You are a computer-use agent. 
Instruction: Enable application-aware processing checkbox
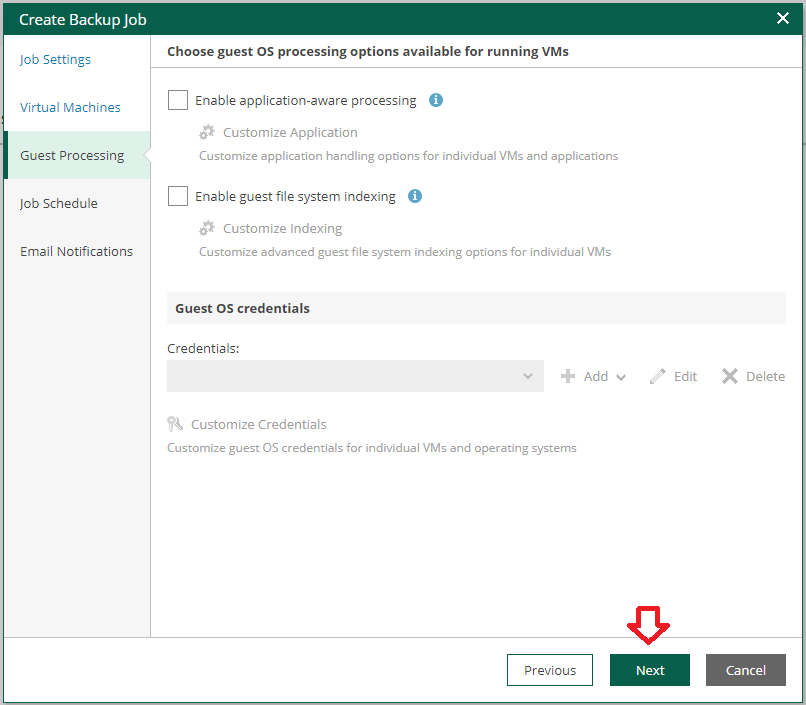[x=178, y=100]
